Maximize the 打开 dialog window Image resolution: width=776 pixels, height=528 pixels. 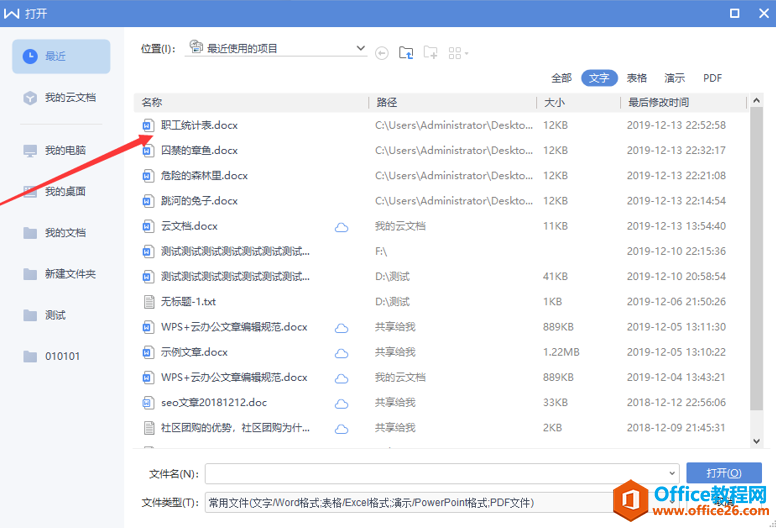(x=735, y=13)
